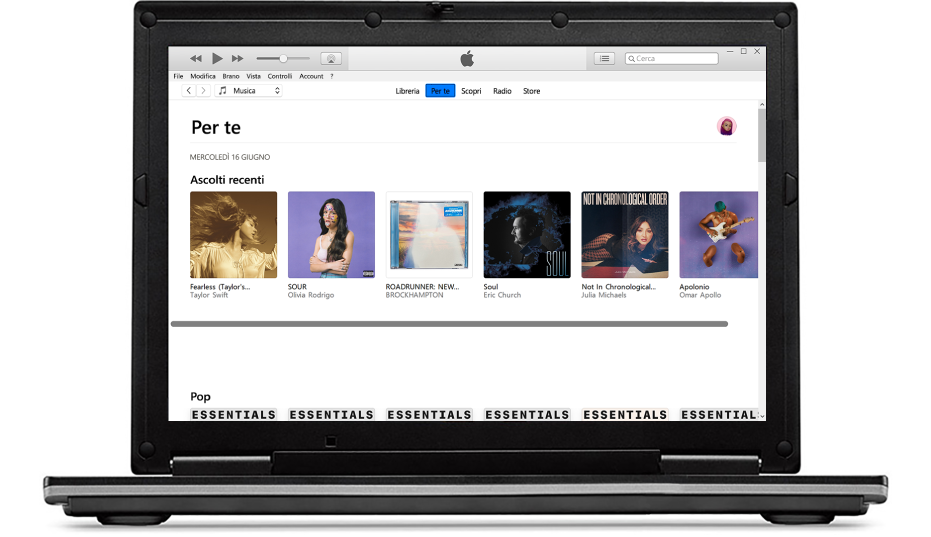Open Not In Chronological Order album cover

(x=625, y=235)
